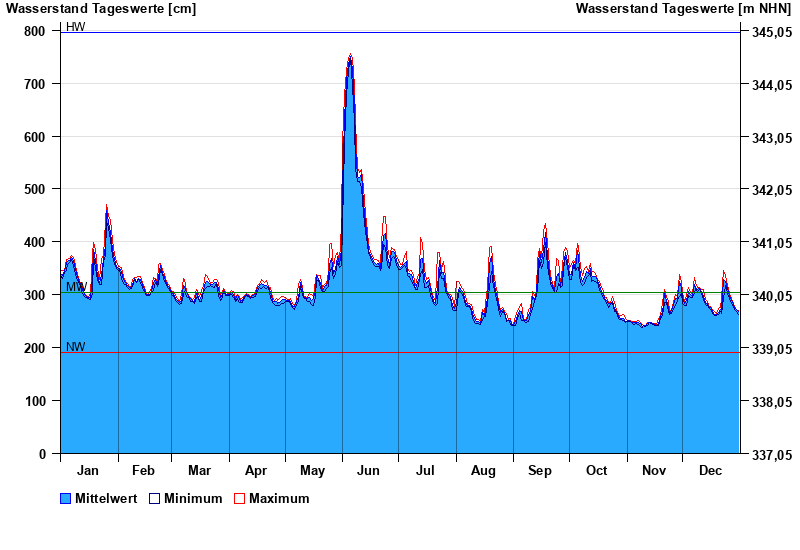Select the Jan month label
Screen dimensions: 800x550
pos(88,470)
